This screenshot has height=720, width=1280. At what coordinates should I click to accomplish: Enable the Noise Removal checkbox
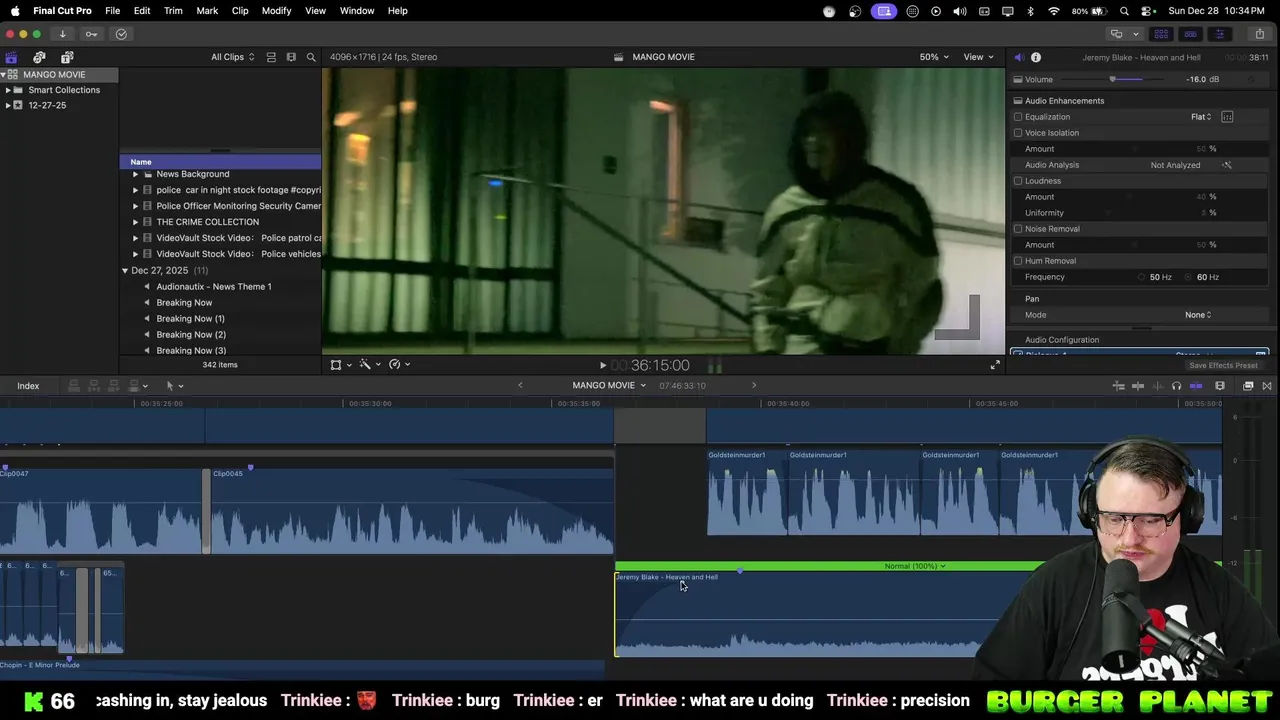tap(1018, 229)
